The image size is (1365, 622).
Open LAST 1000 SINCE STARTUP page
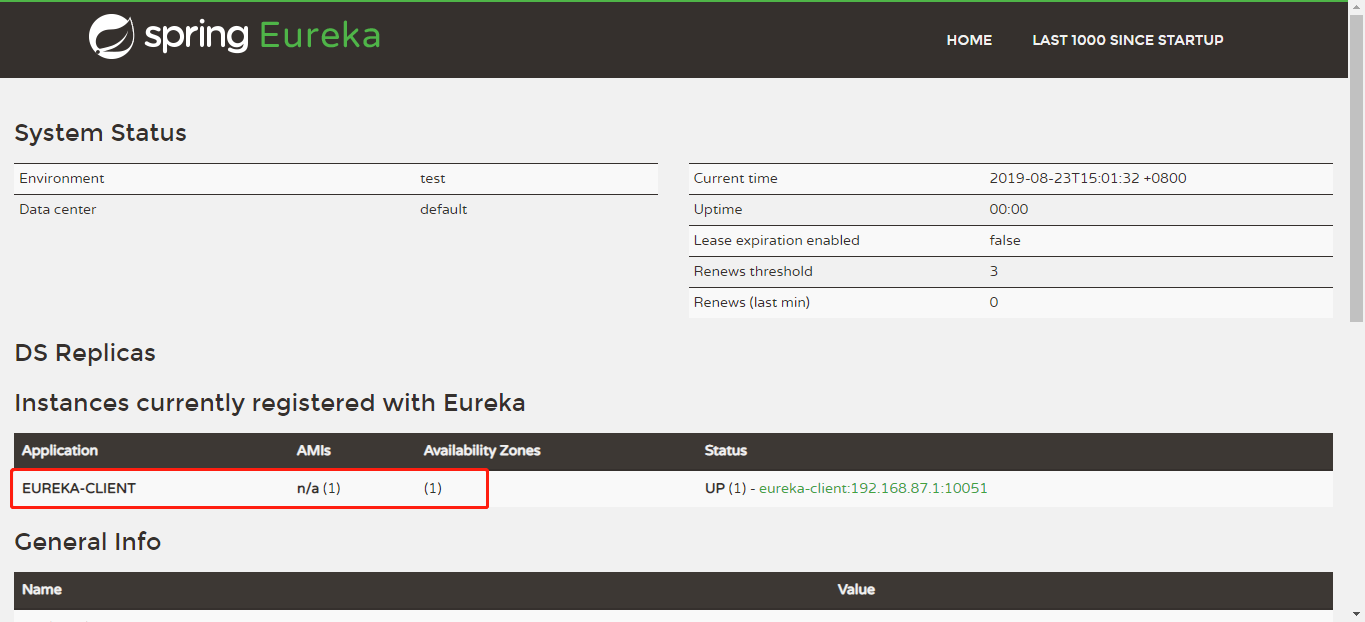click(1128, 40)
